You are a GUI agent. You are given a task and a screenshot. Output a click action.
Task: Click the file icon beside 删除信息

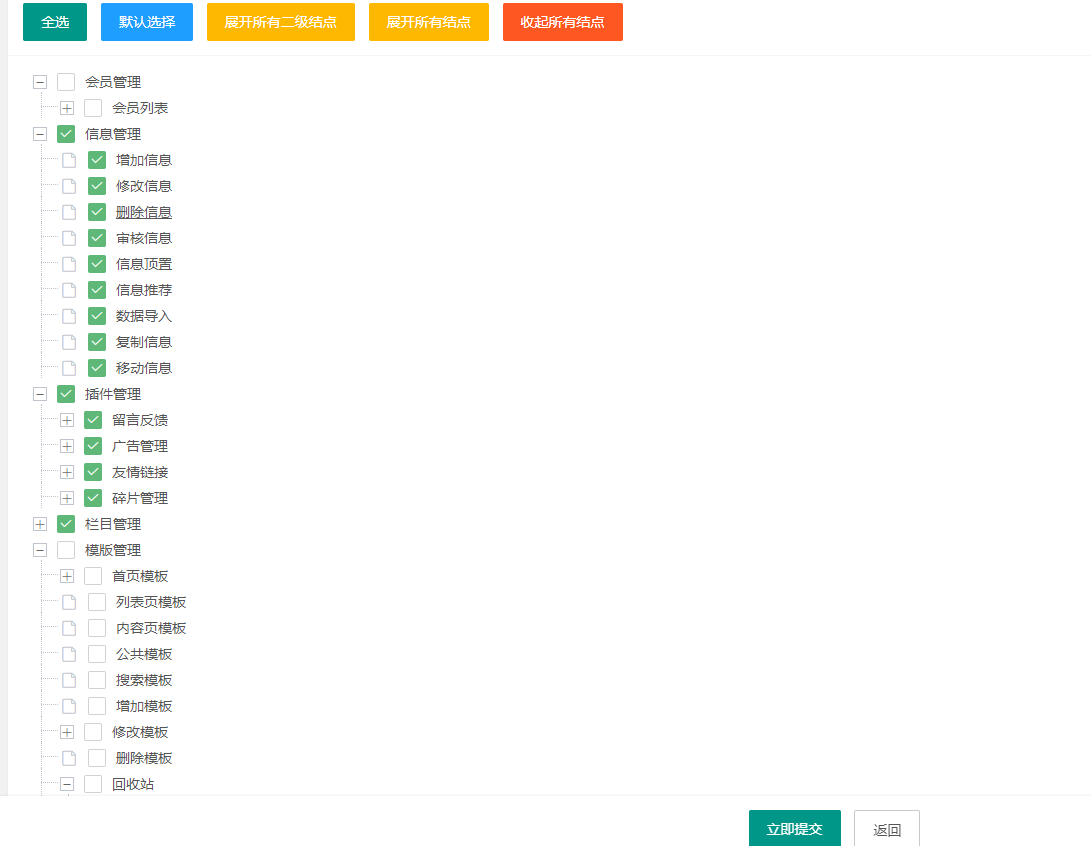click(x=69, y=212)
